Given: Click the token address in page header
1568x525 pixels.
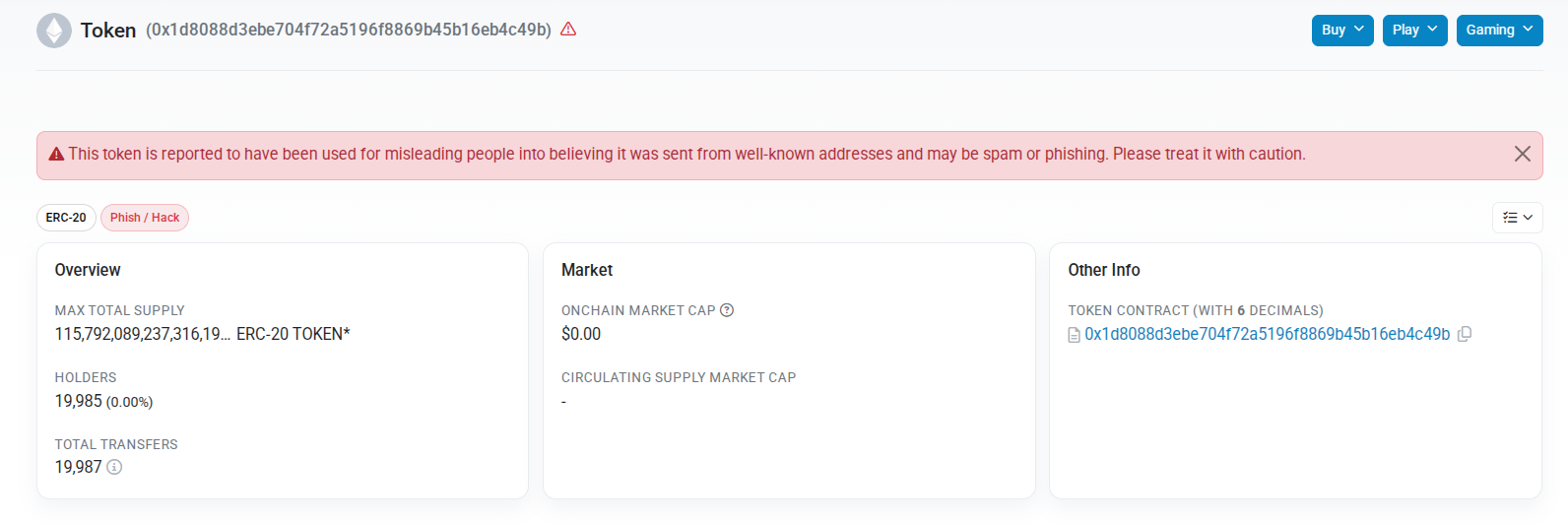Looking at the screenshot, I should 349,31.
